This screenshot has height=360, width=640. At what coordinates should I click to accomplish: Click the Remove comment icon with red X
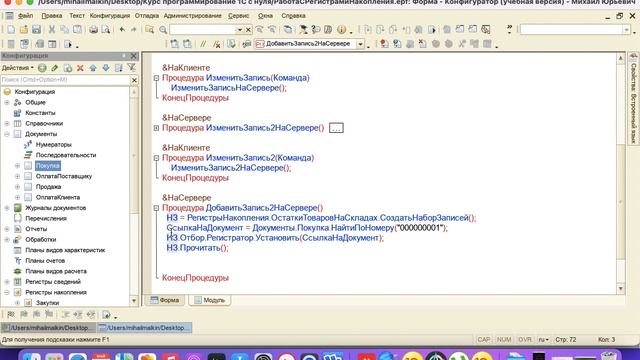coord(217,44)
